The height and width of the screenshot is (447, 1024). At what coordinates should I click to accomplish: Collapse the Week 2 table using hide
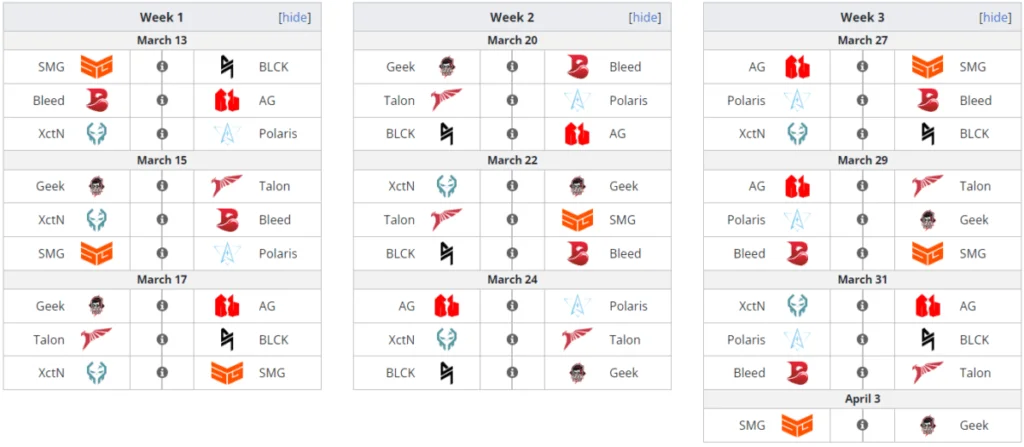click(644, 17)
